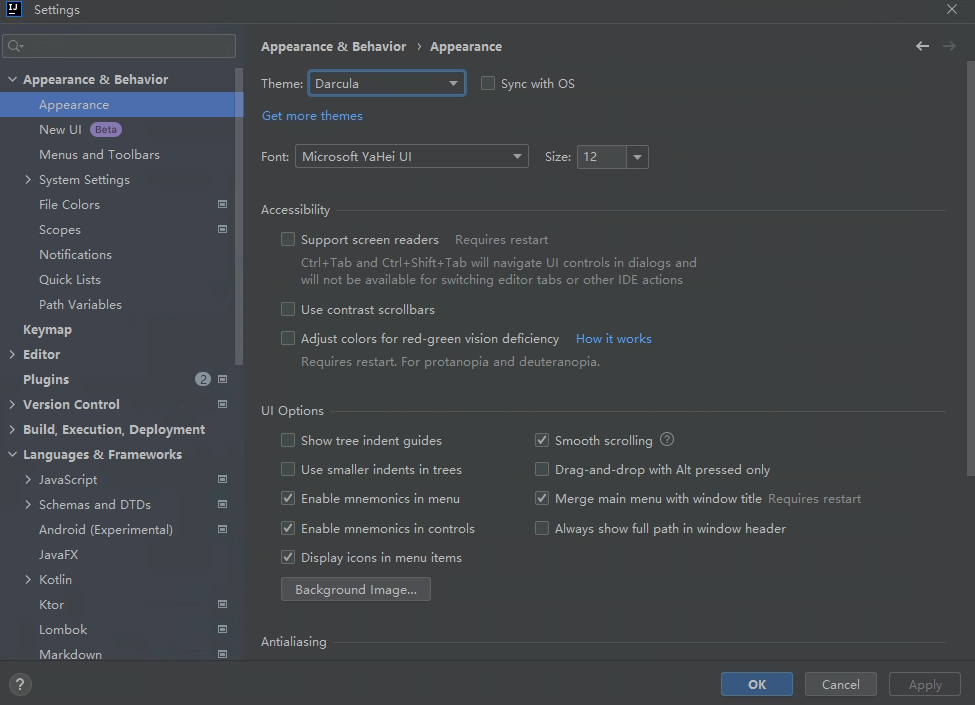Viewport: 975px width, 705px height.
Task: Click the project-level icon next to Plugins
Action: click(x=222, y=379)
